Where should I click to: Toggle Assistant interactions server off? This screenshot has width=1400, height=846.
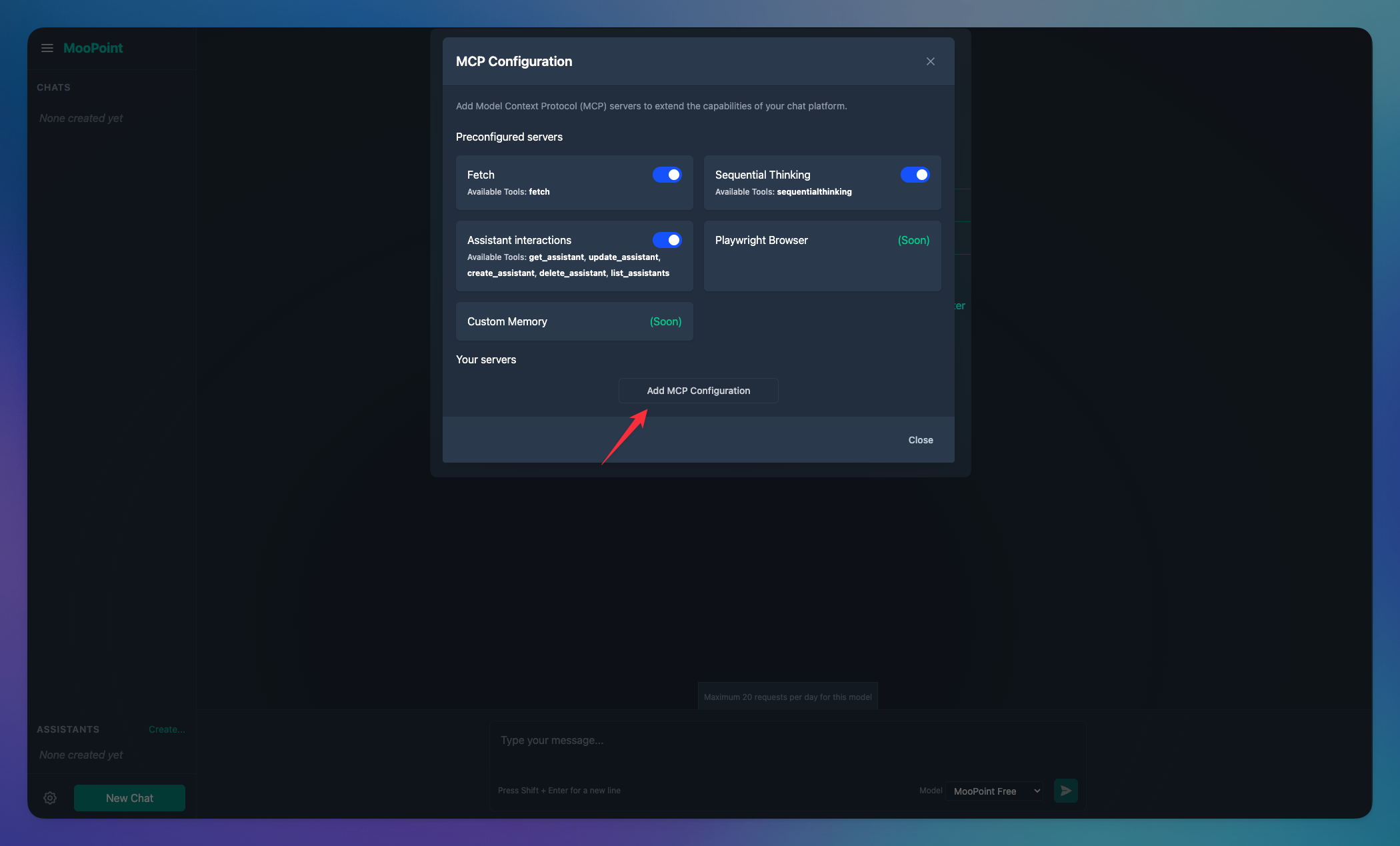coord(667,240)
